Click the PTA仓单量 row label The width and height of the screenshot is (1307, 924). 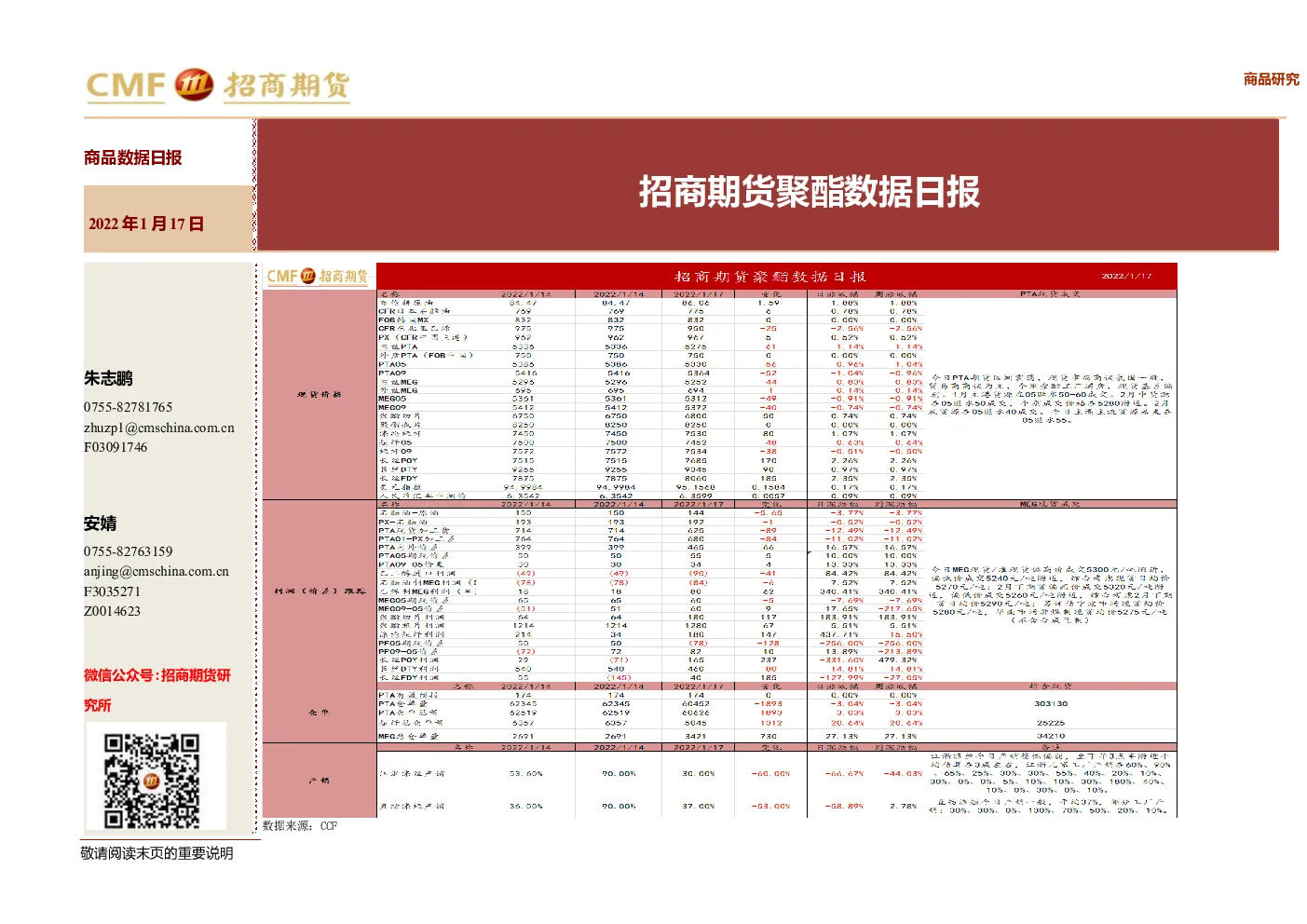pyautogui.click(x=403, y=703)
